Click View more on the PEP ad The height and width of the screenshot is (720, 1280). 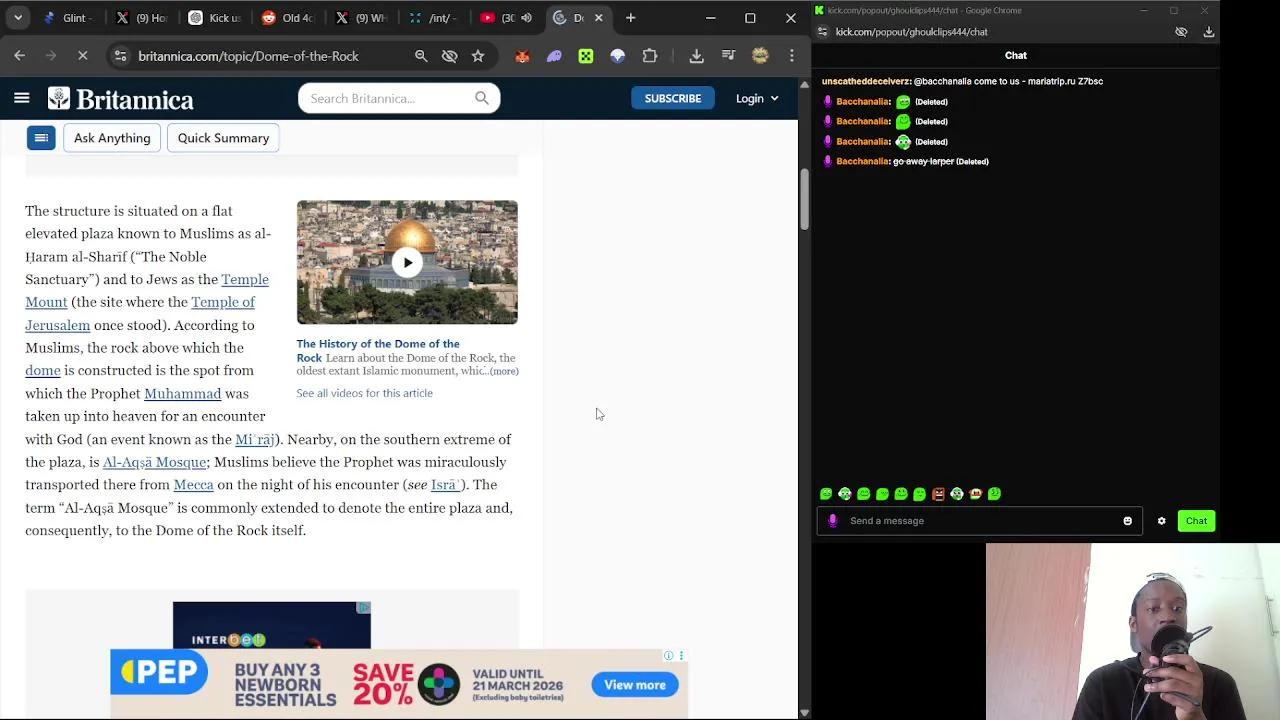click(x=635, y=685)
